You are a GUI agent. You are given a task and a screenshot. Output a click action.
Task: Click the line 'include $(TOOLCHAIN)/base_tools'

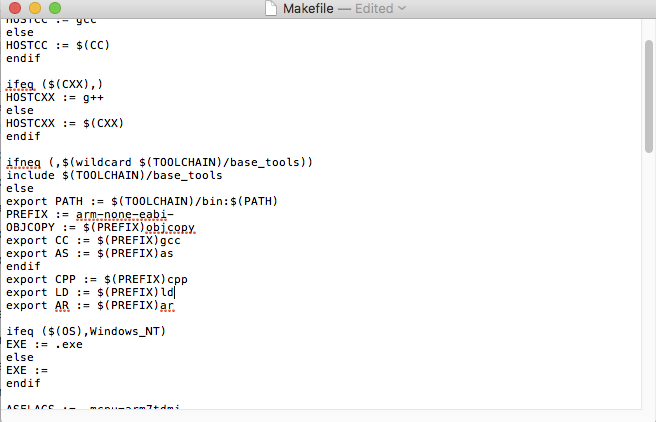click(114, 175)
